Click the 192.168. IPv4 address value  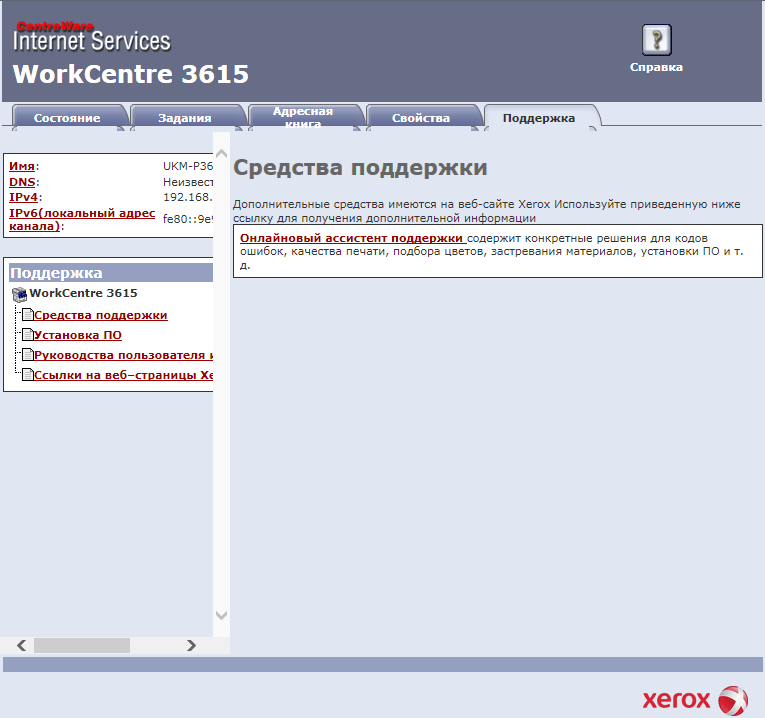[x=188, y=197]
